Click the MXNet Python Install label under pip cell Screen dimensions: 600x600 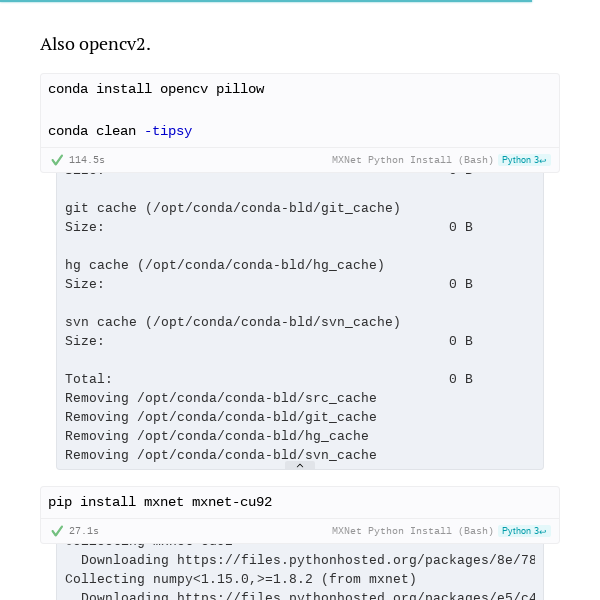(x=412, y=531)
